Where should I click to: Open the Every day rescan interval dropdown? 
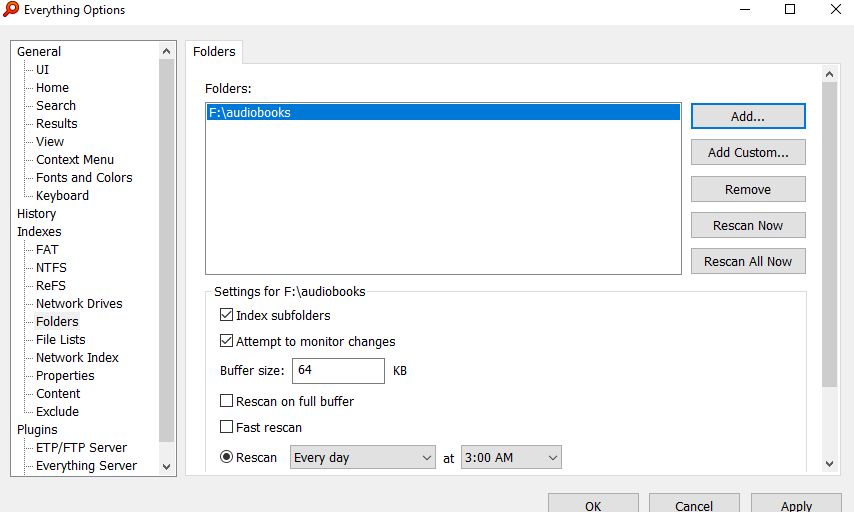363,458
